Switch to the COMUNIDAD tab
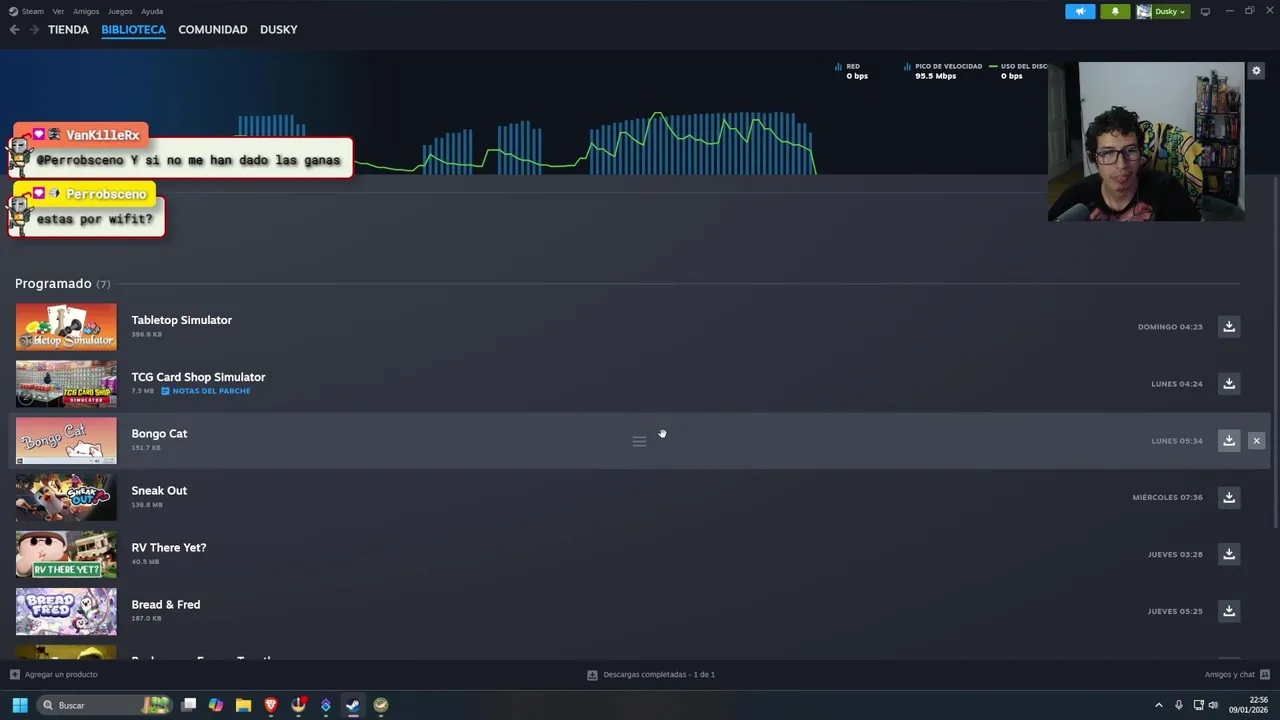The height and width of the screenshot is (720, 1280). (x=213, y=30)
